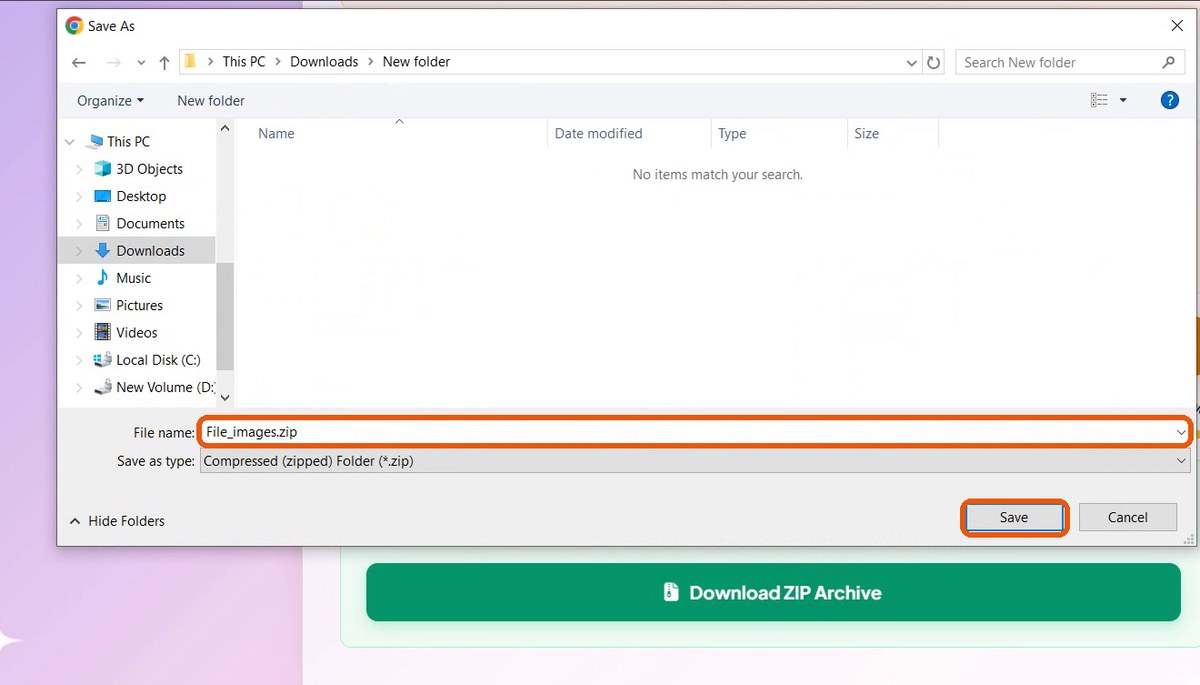The height and width of the screenshot is (685, 1200).
Task: Expand the Downloads node
Action: [80, 250]
